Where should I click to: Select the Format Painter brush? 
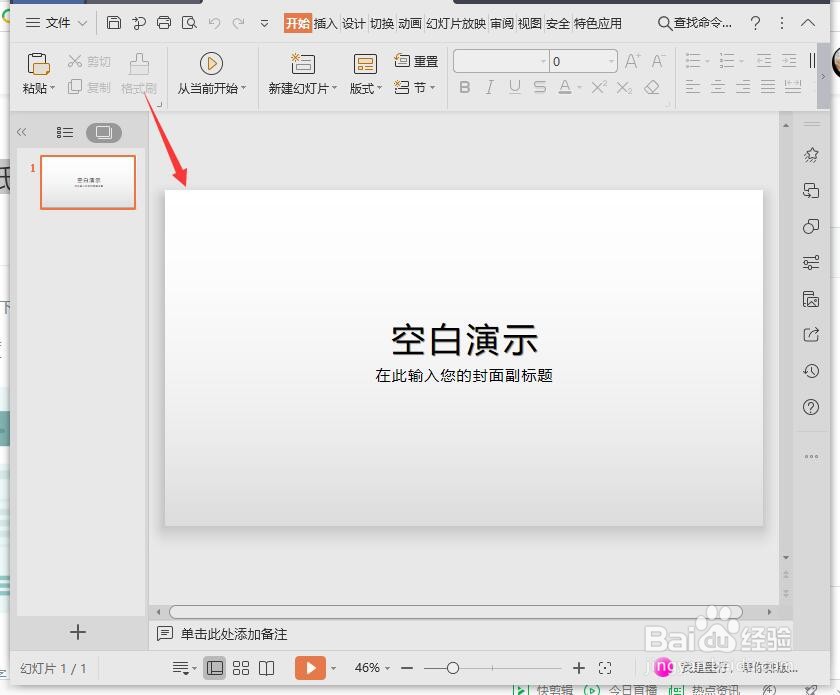139,64
